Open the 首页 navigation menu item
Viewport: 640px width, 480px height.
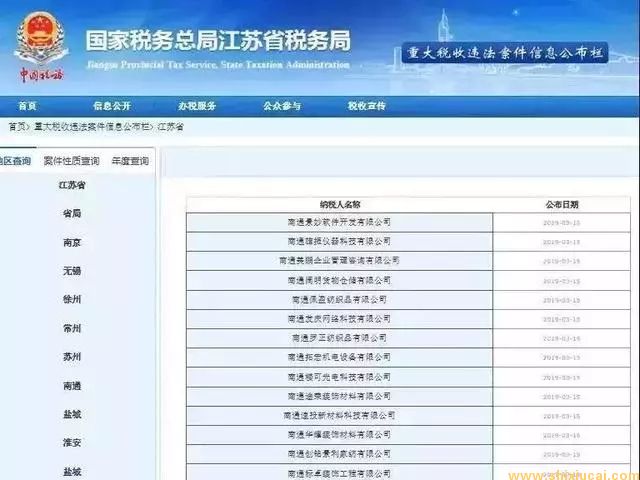27,106
